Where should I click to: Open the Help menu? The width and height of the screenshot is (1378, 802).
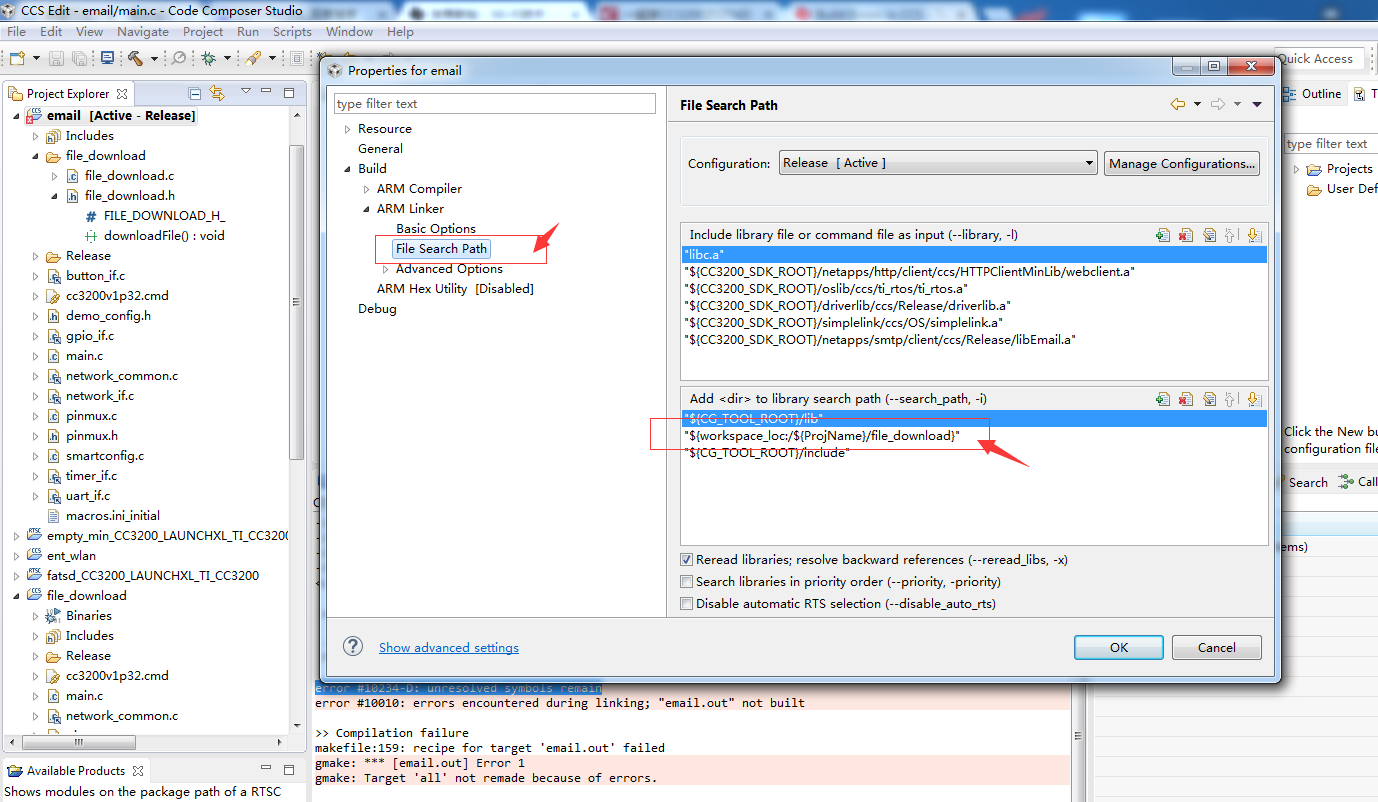(400, 32)
